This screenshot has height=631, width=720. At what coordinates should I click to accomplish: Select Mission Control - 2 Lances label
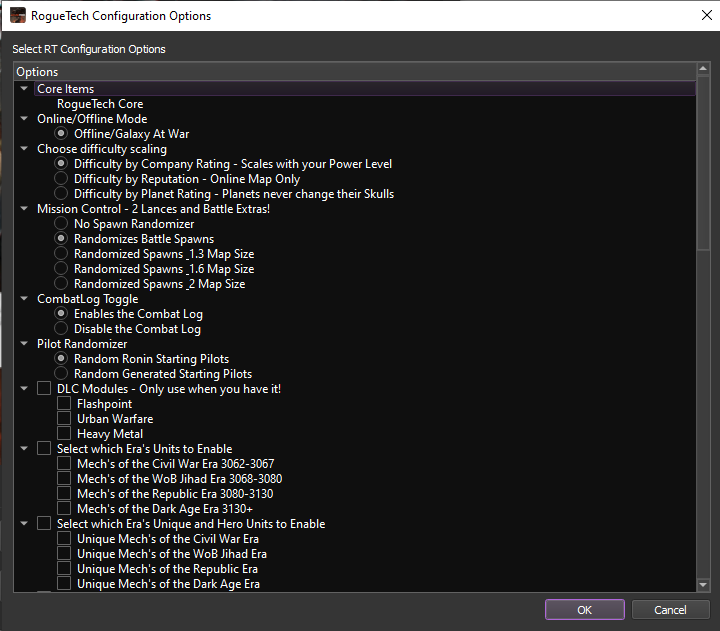[x=153, y=208]
